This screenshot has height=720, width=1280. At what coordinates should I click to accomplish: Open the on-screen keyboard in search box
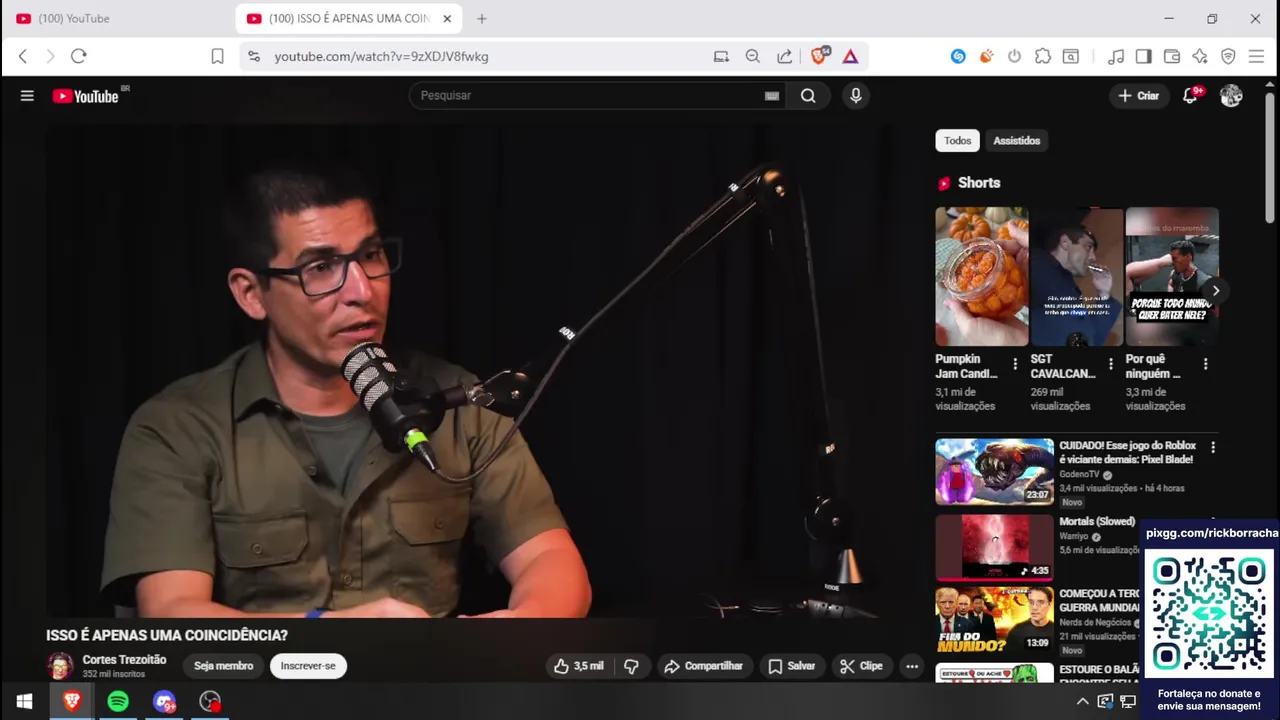(x=772, y=96)
